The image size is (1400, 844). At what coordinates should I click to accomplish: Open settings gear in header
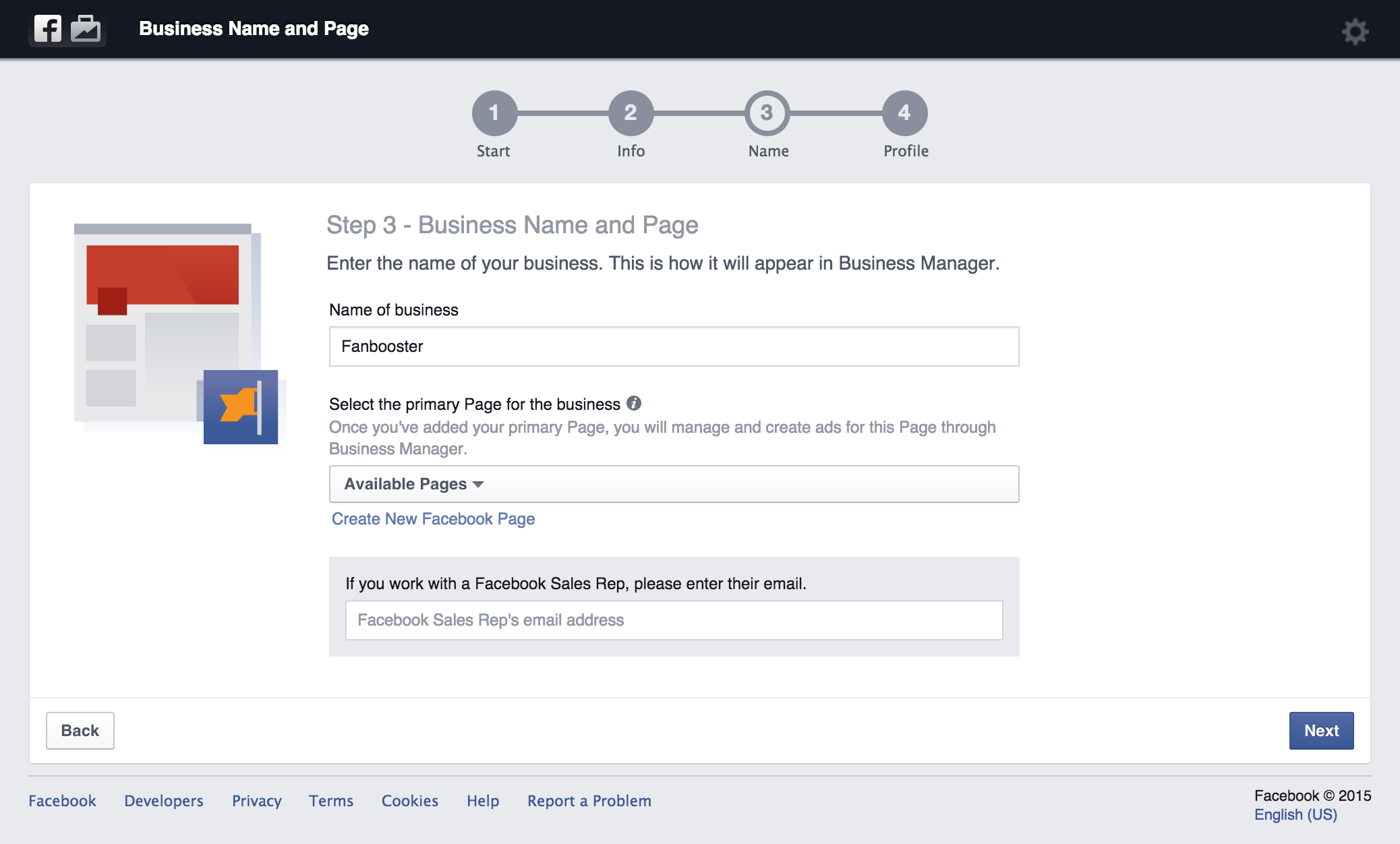click(1355, 31)
